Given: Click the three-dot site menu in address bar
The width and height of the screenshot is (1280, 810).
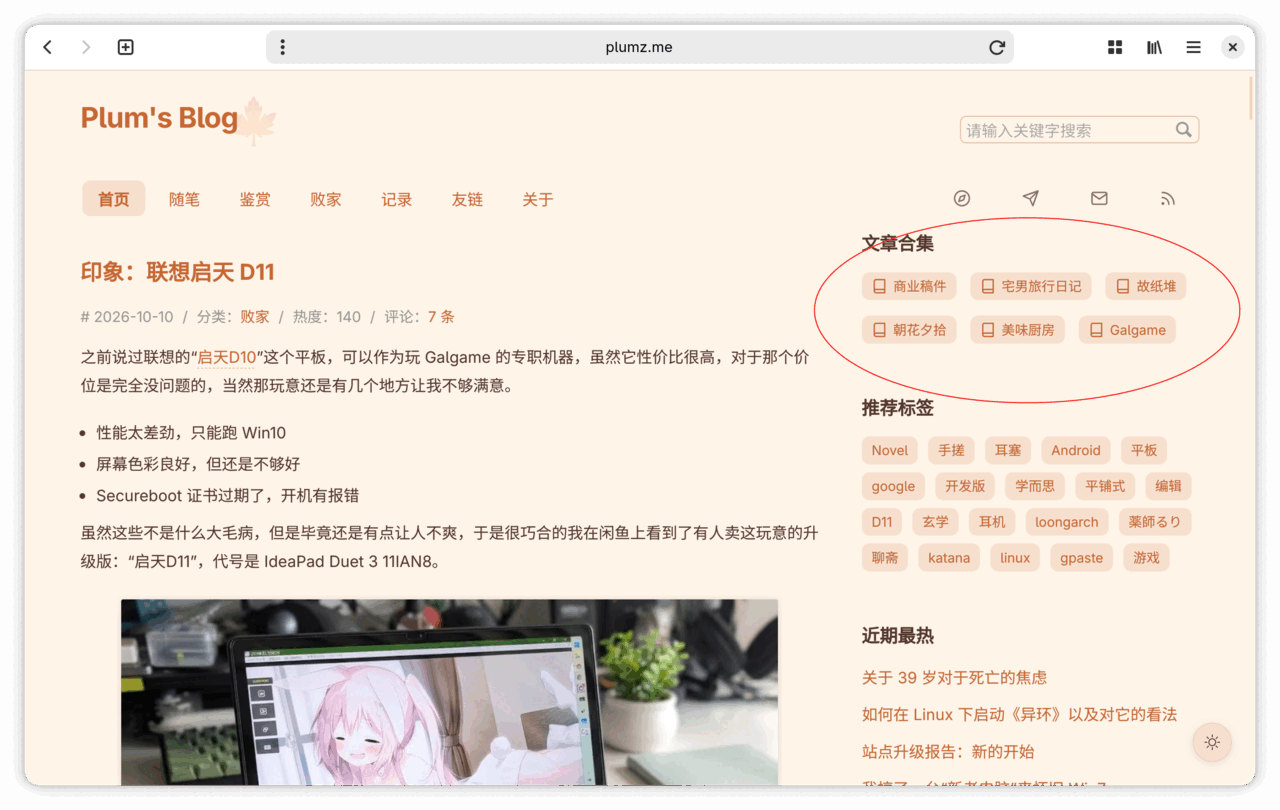Looking at the screenshot, I should tap(283, 47).
